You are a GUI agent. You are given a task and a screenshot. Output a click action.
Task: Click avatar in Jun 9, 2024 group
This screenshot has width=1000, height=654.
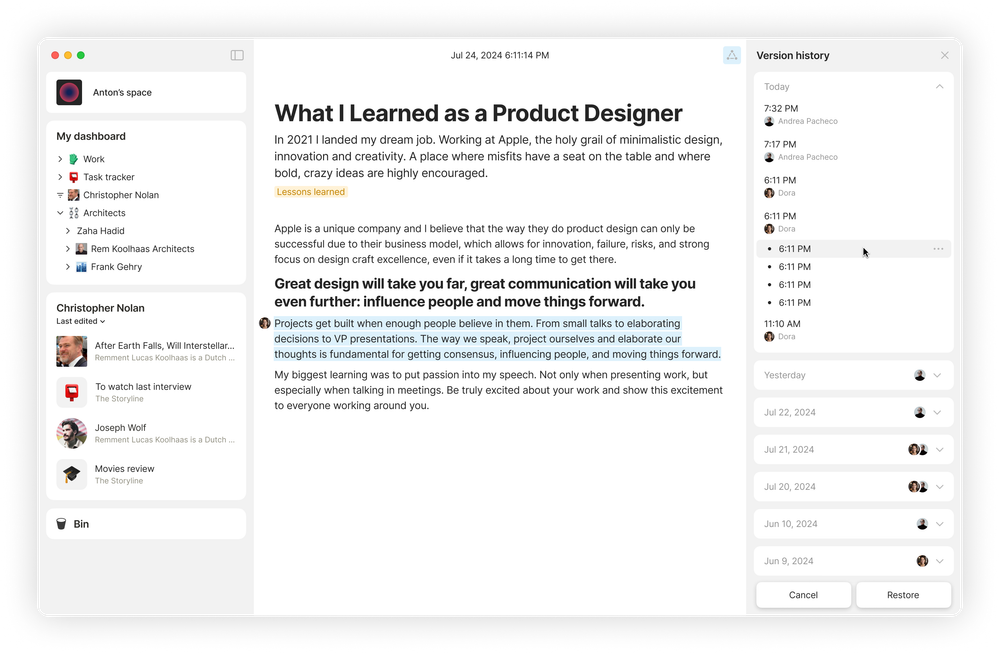[922, 561]
